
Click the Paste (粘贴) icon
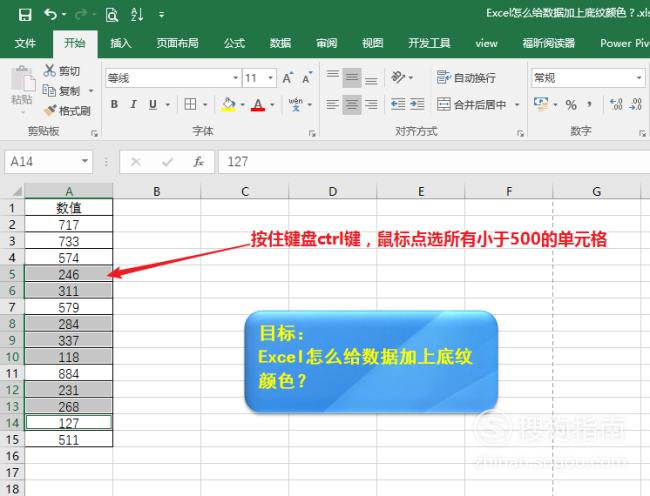pyautogui.click(x=22, y=79)
